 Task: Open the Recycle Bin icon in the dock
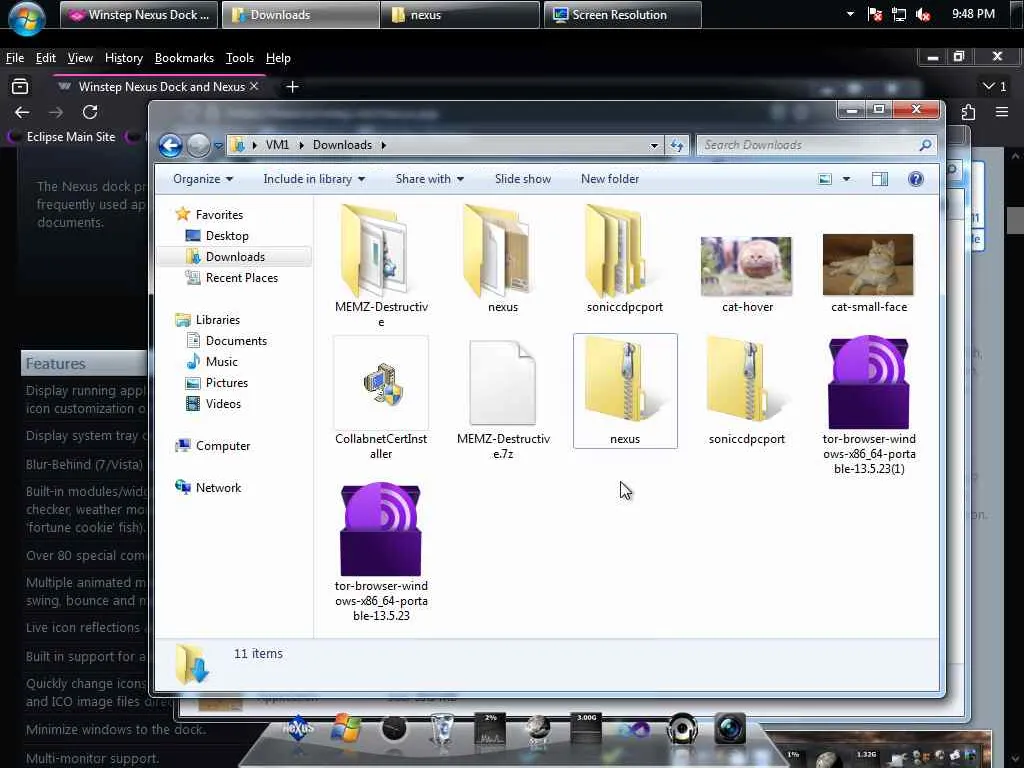pyautogui.click(x=441, y=728)
